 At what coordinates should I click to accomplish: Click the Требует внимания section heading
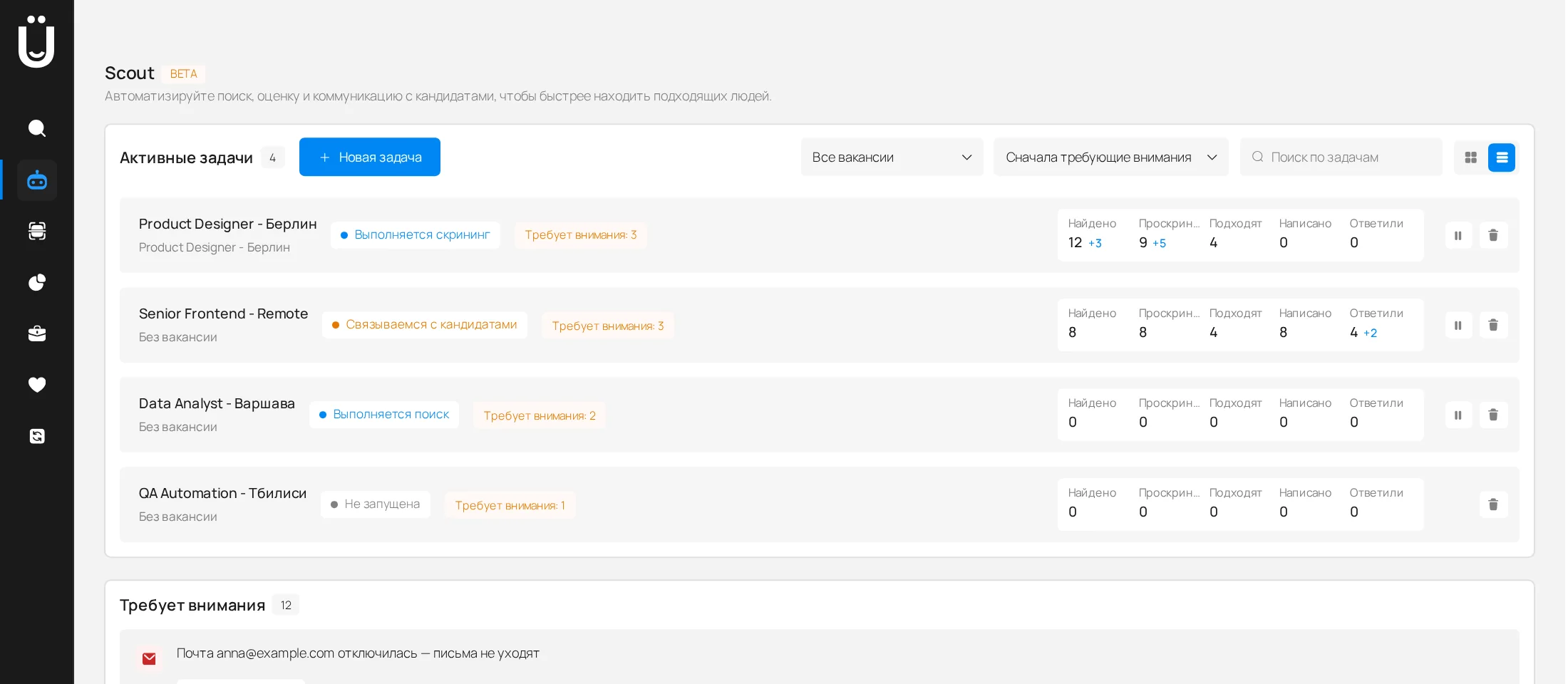tap(192, 605)
